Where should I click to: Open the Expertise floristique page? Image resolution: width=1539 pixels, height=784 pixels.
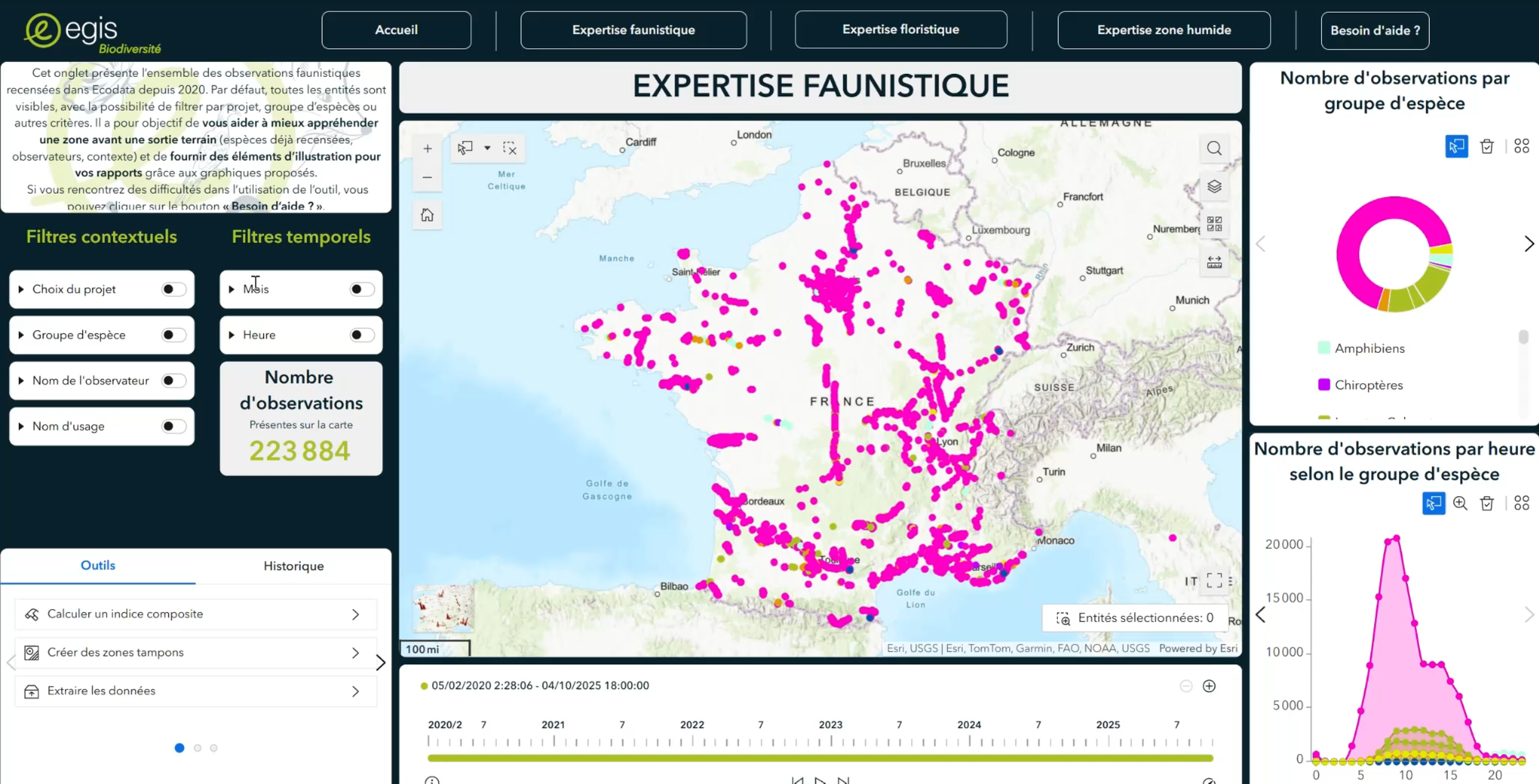900,29
